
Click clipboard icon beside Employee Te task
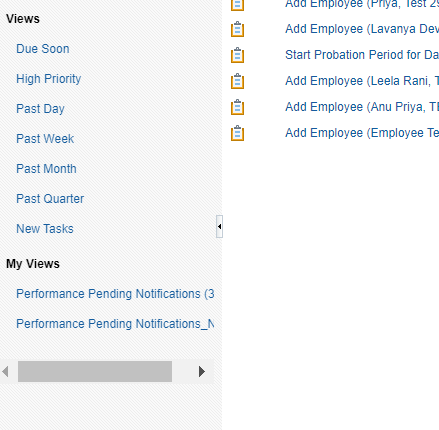(237, 133)
